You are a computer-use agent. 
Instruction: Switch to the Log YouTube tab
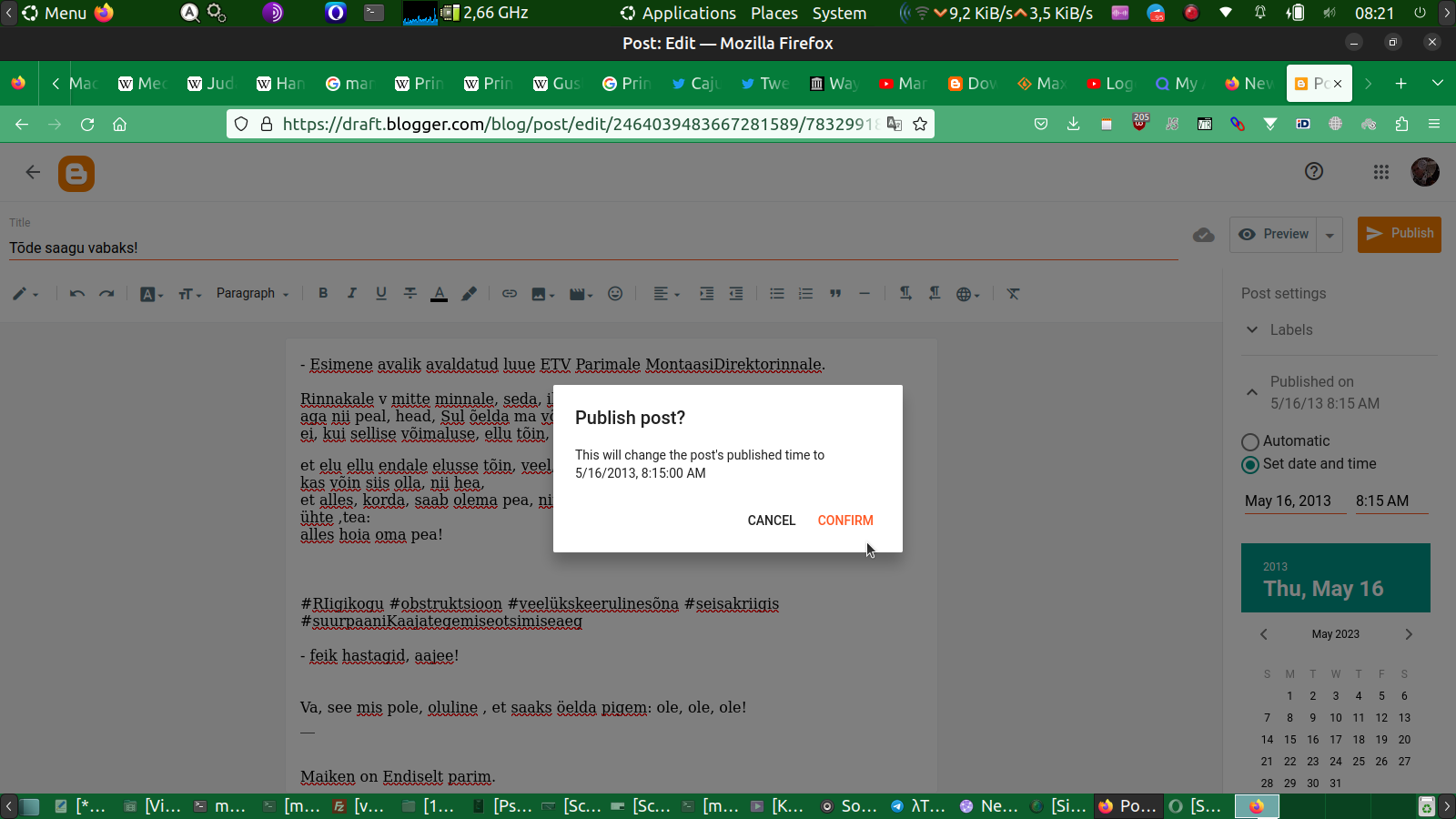1110,84
